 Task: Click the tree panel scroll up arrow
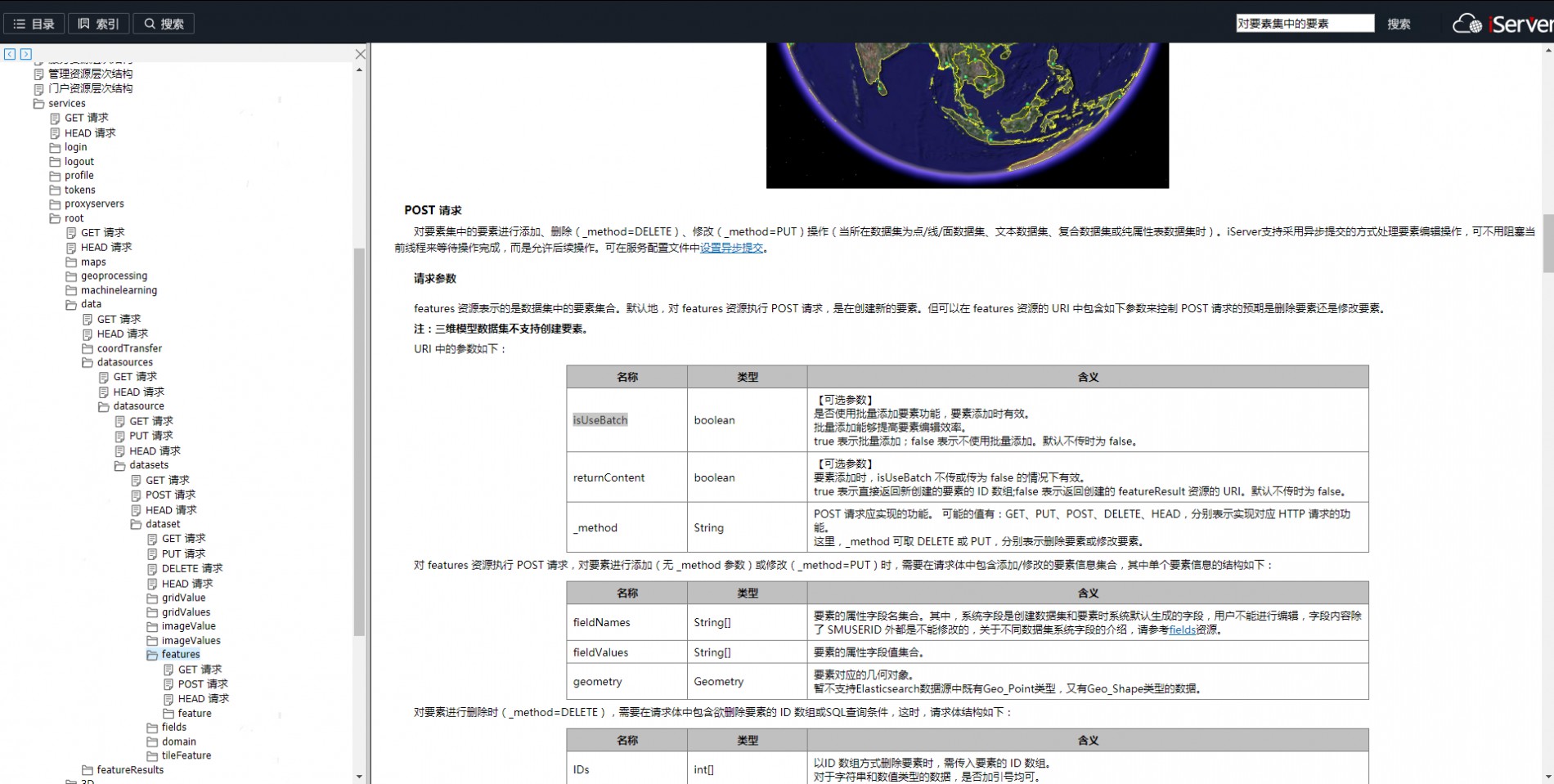(359, 70)
